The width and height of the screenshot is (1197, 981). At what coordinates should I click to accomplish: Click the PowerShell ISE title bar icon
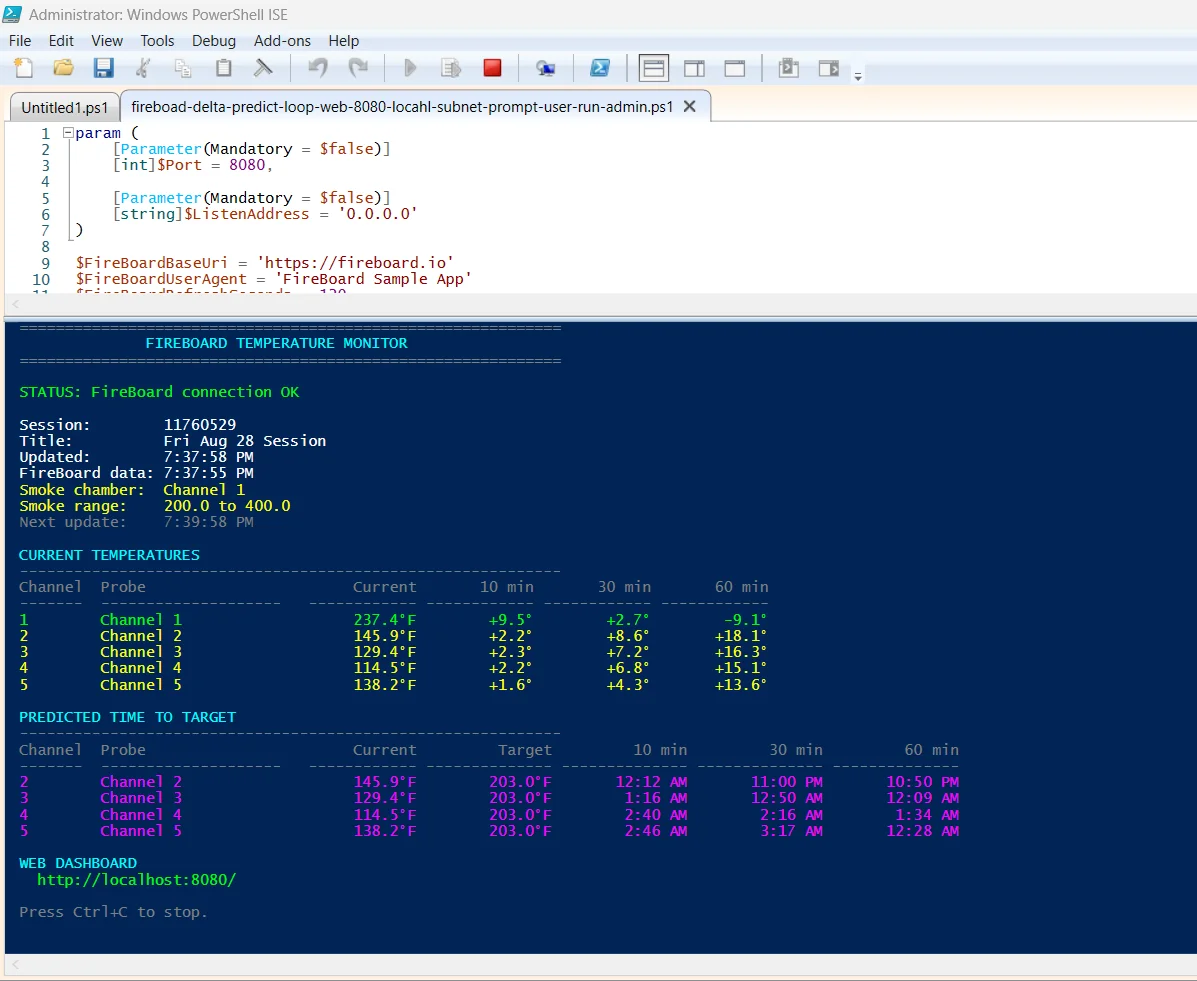coord(12,14)
